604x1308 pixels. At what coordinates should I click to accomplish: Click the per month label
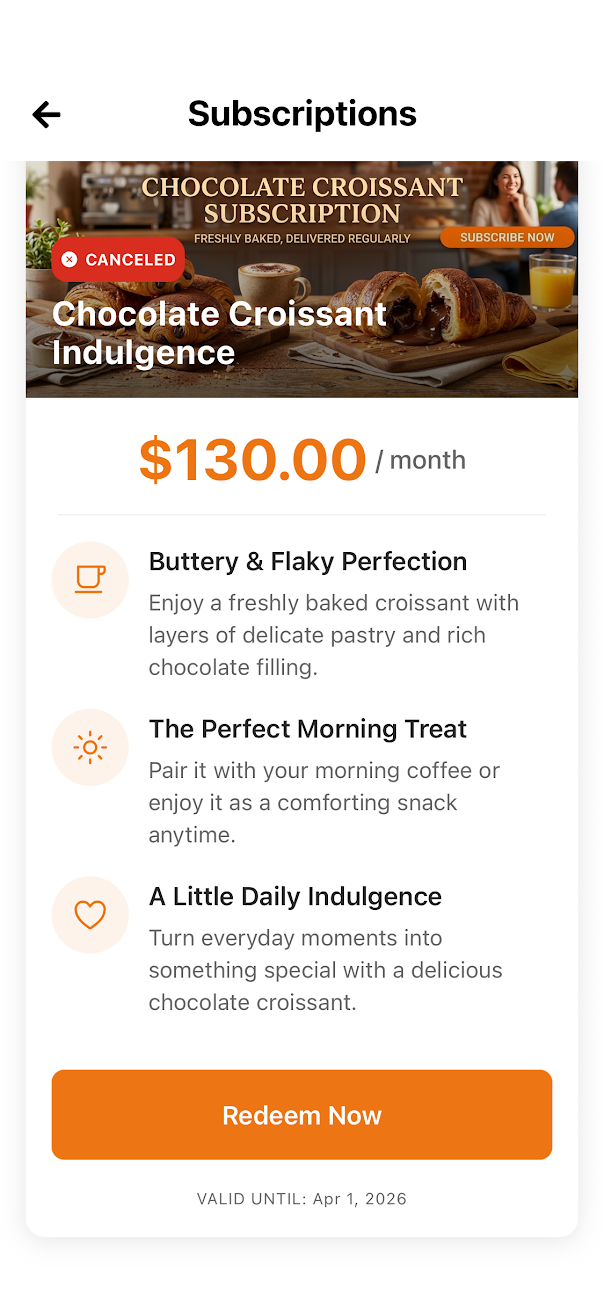(x=420, y=460)
